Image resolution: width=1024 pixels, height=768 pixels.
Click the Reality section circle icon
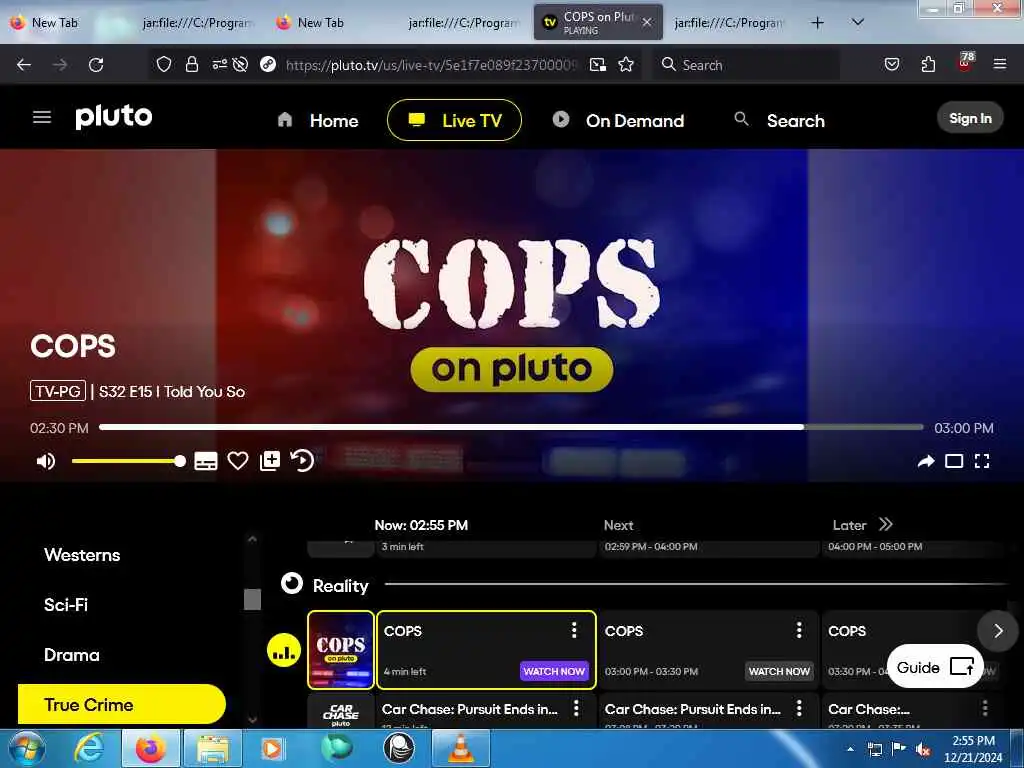[x=292, y=583]
